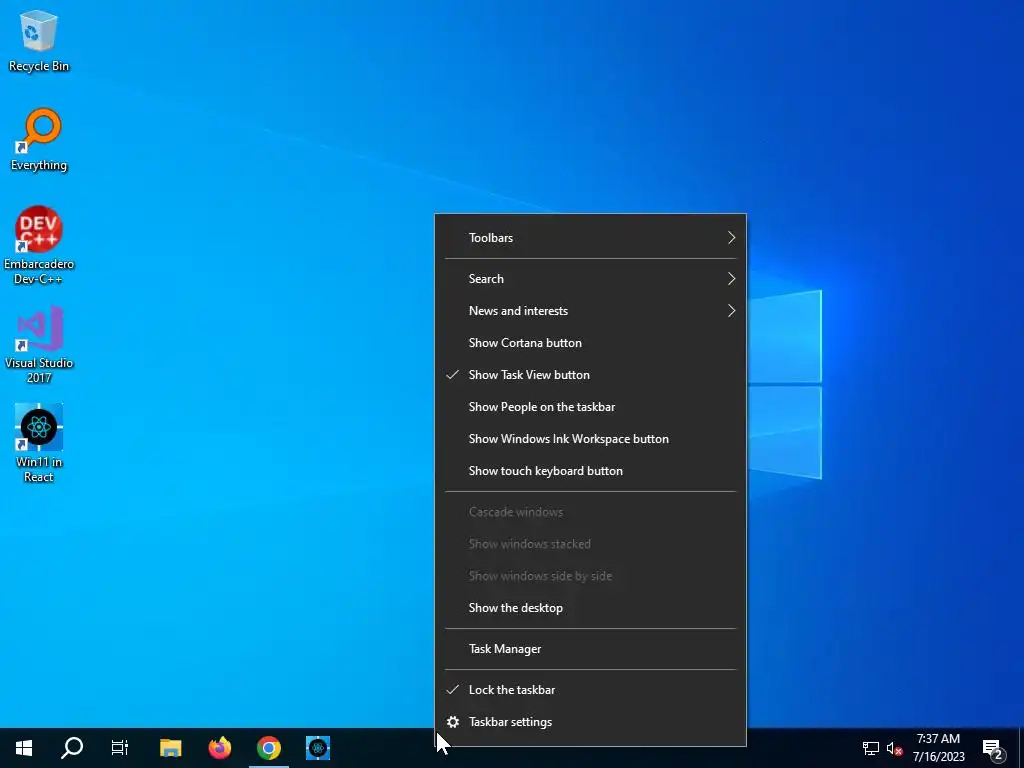Open the Recycle Bin desktop icon
This screenshot has width=1024, height=768.
39,41
